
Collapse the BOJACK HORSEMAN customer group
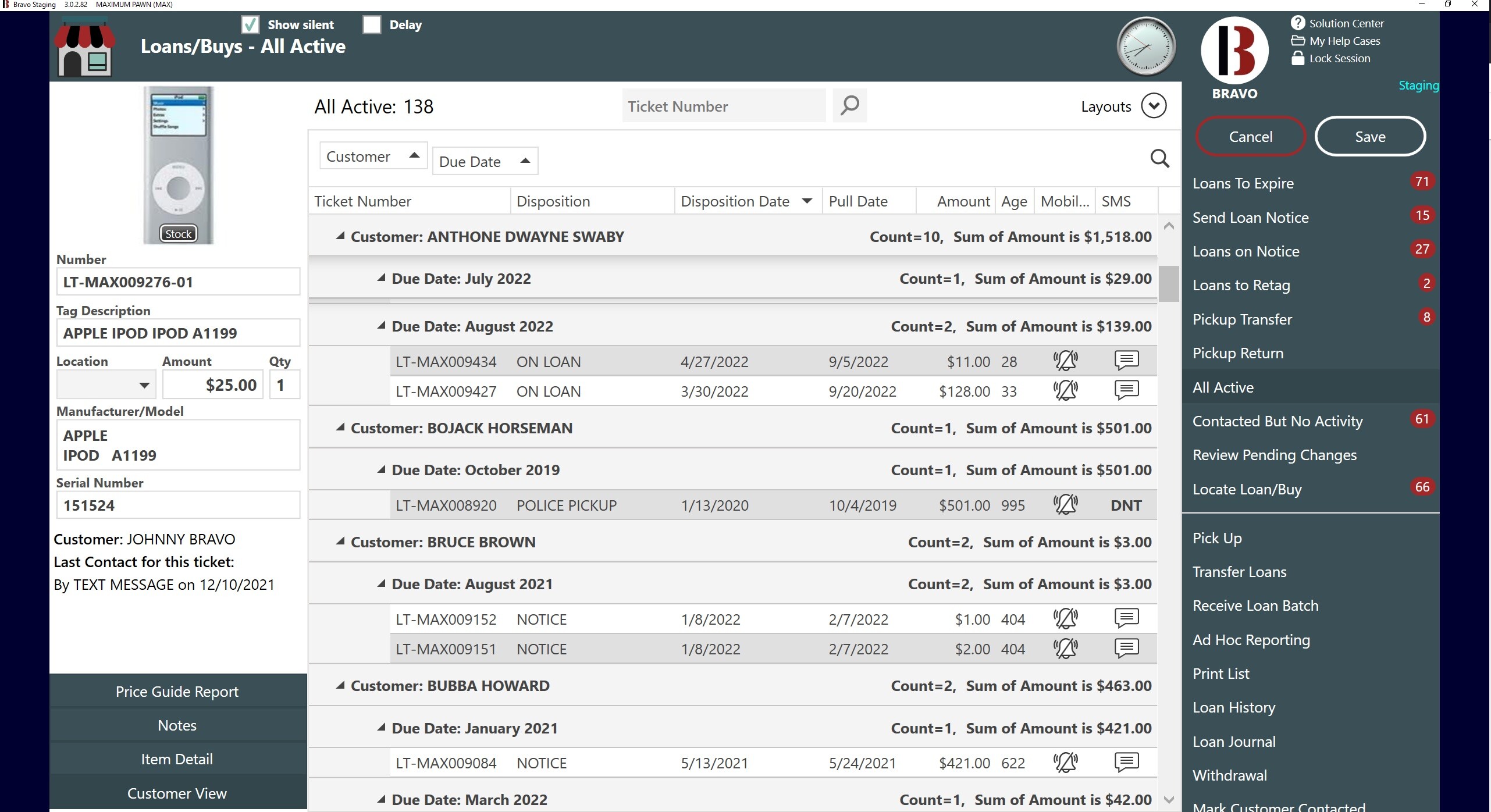(340, 428)
